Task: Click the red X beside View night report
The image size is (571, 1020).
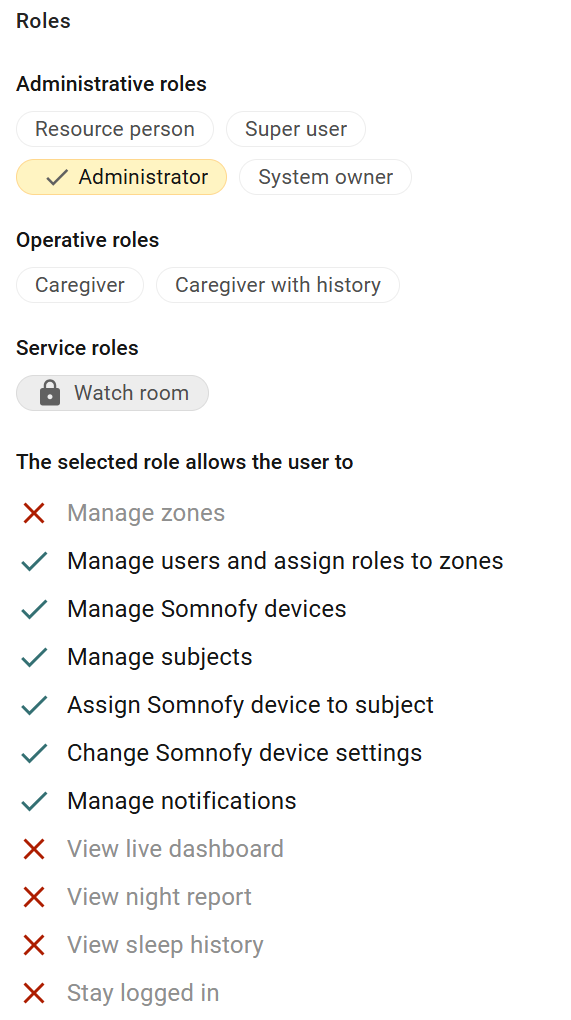Action: (x=34, y=897)
